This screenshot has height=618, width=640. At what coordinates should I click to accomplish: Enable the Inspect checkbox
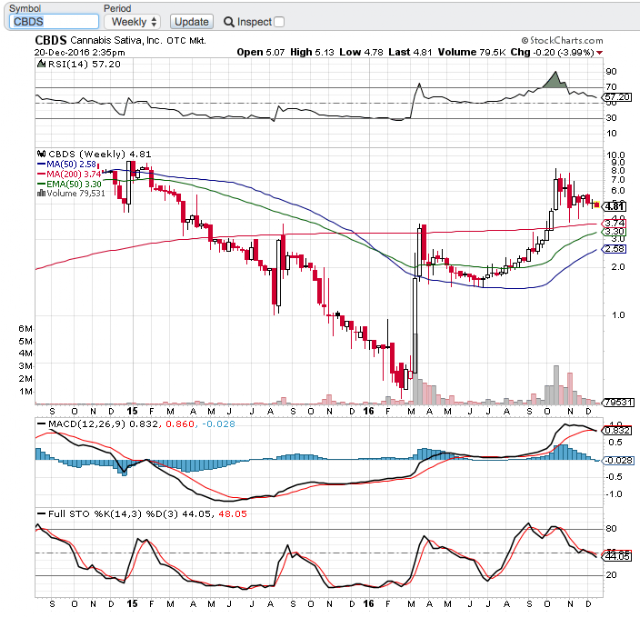[x=279, y=22]
